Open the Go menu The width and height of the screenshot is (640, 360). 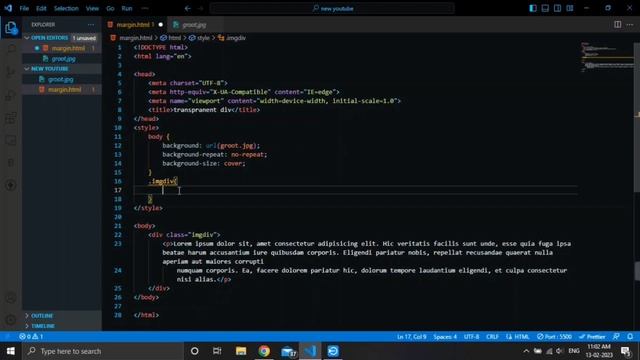pos(110,8)
